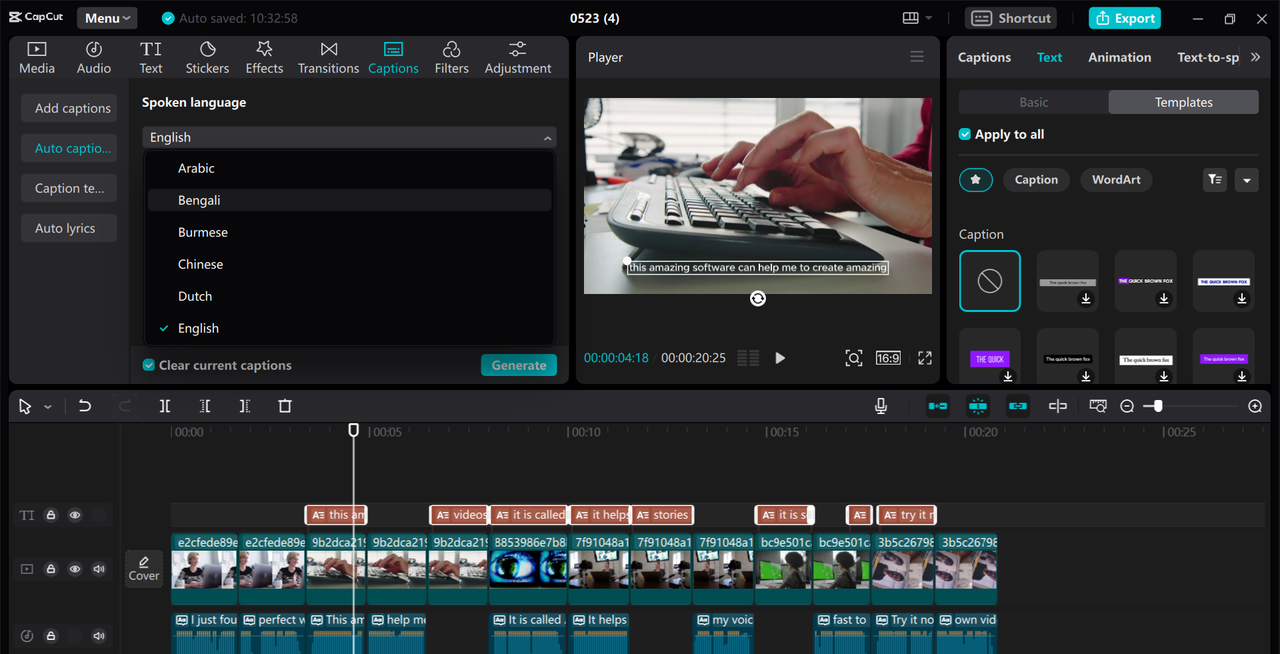Switch to the Captions tab in right panel
1280x654 pixels.
984,57
